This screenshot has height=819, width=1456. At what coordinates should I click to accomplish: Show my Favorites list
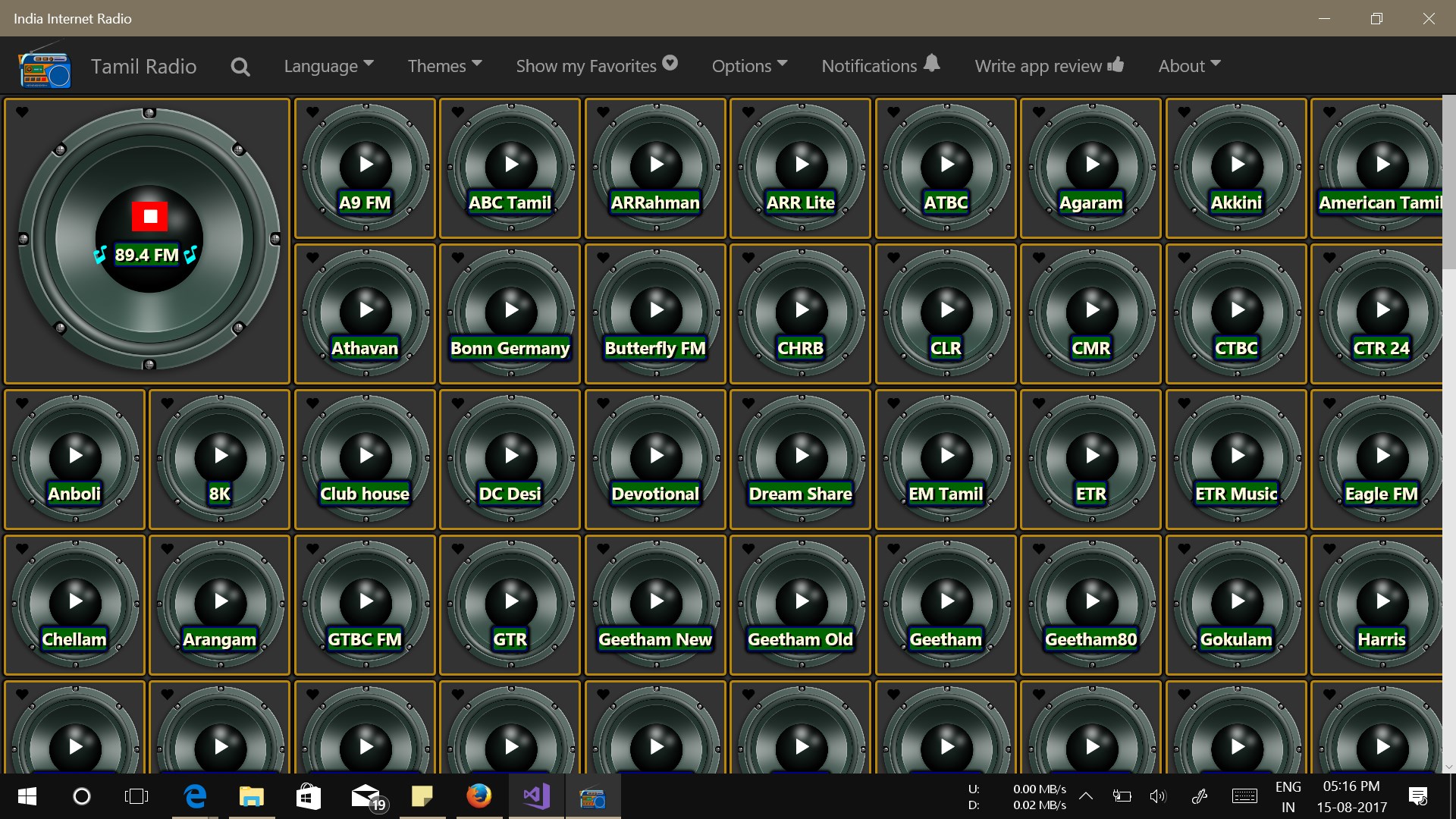pyautogui.click(x=596, y=66)
